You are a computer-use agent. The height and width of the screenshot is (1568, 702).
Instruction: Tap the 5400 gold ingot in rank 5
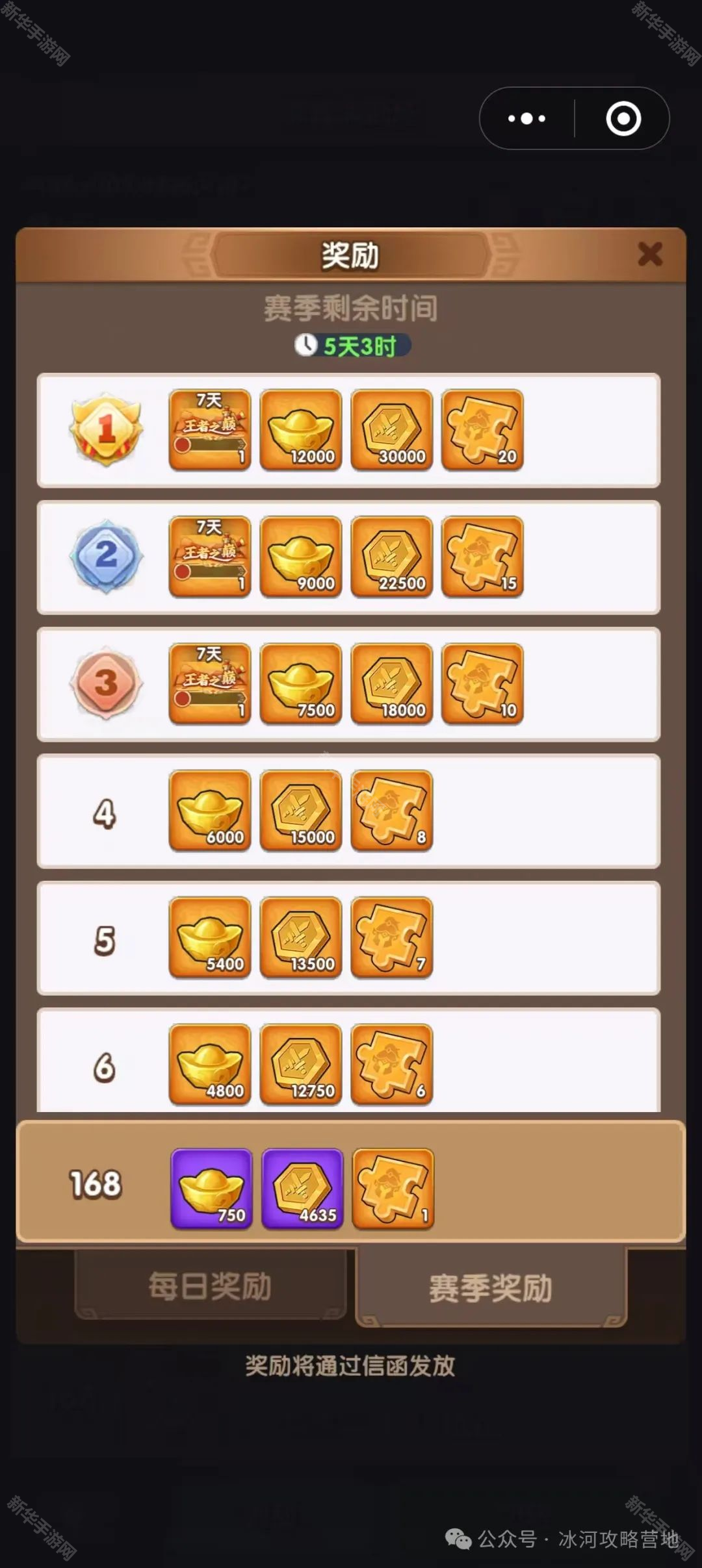[x=210, y=937]
